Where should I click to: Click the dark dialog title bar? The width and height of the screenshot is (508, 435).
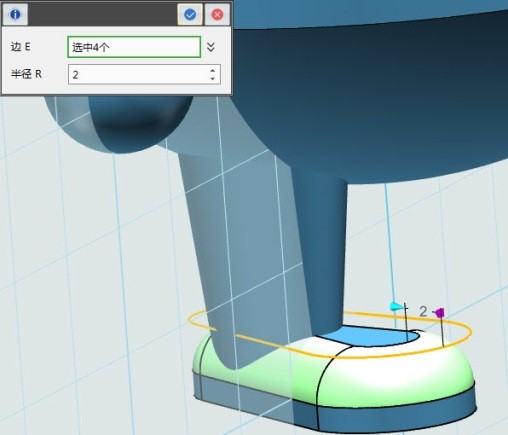102,14
